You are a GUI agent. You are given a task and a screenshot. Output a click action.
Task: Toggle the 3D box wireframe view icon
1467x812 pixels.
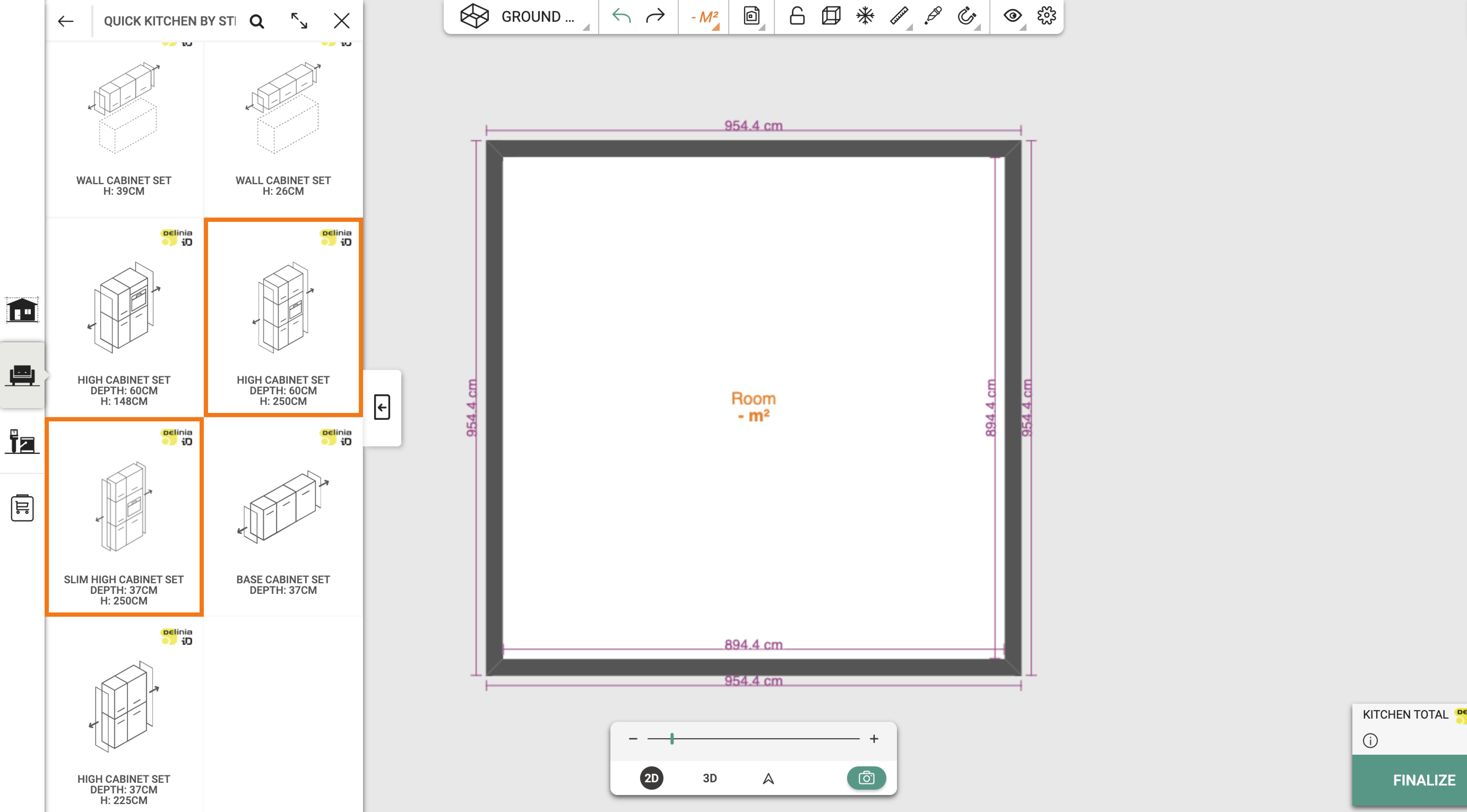[831, 16]
